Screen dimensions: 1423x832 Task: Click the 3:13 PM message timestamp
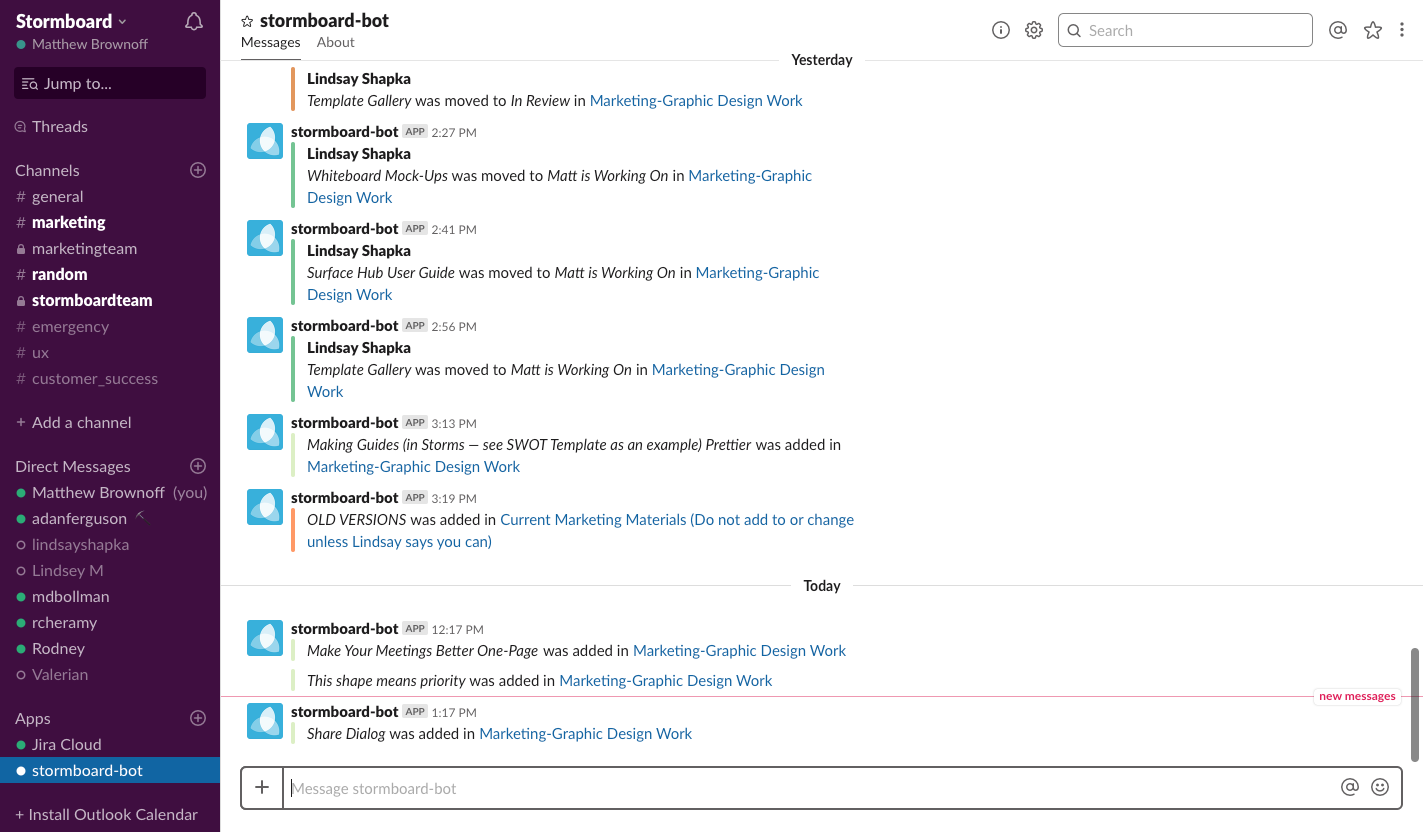click(454, 423)
